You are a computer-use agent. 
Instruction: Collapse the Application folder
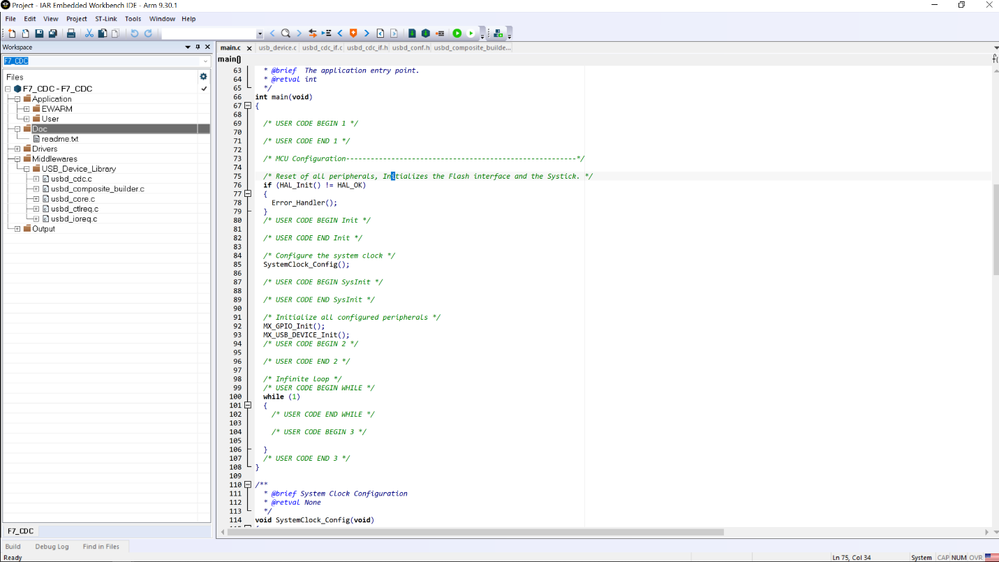coord(17,99)
